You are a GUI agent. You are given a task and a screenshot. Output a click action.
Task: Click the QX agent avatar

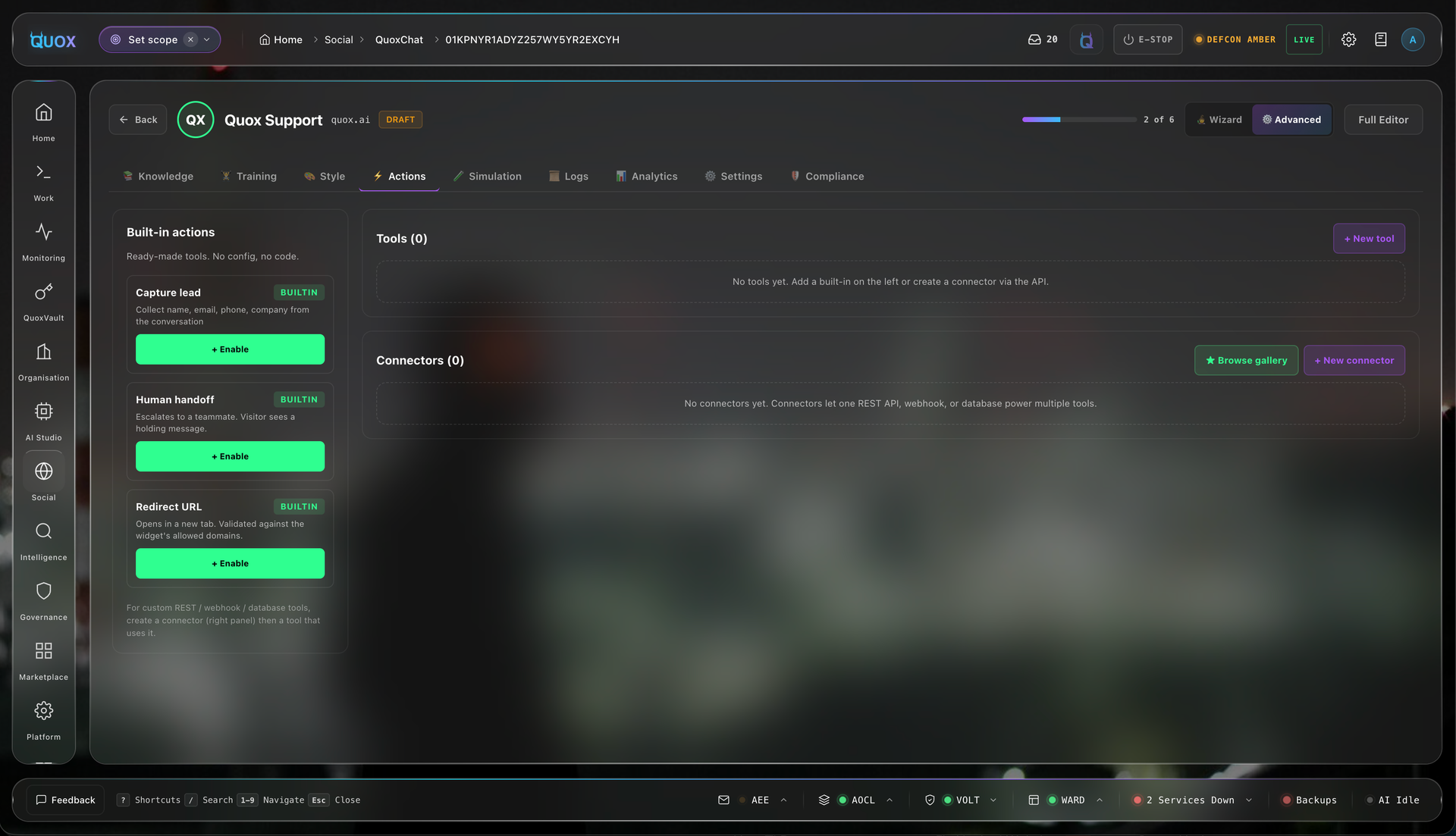coord(196,120)
